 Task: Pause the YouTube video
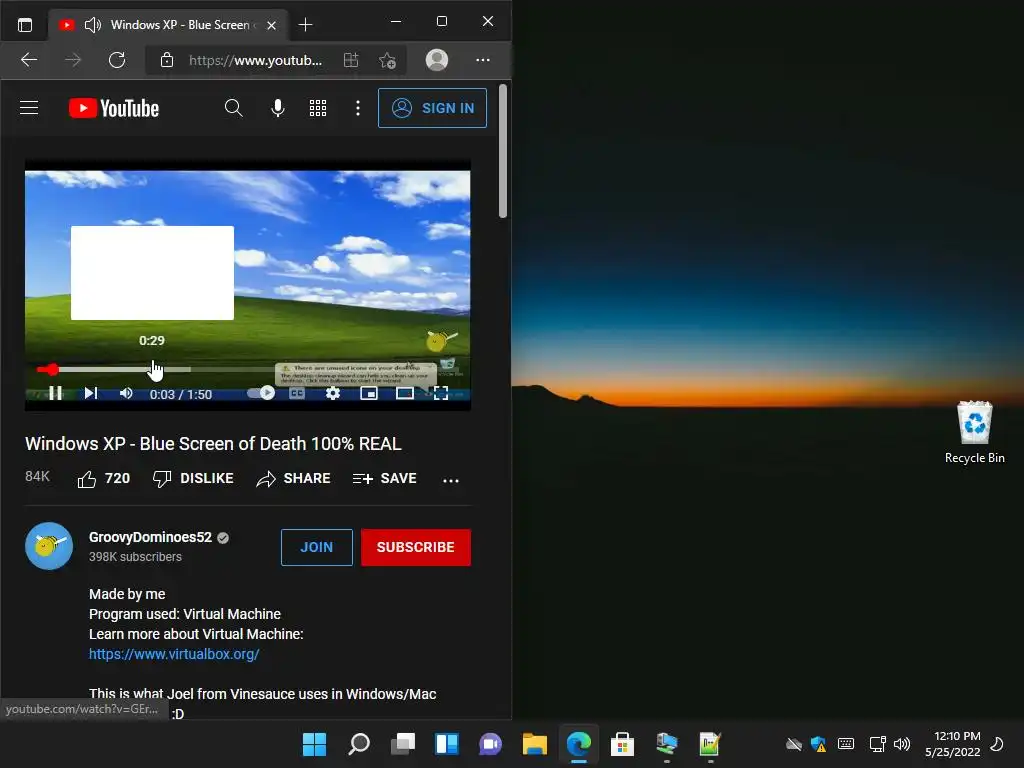(56, 393)
